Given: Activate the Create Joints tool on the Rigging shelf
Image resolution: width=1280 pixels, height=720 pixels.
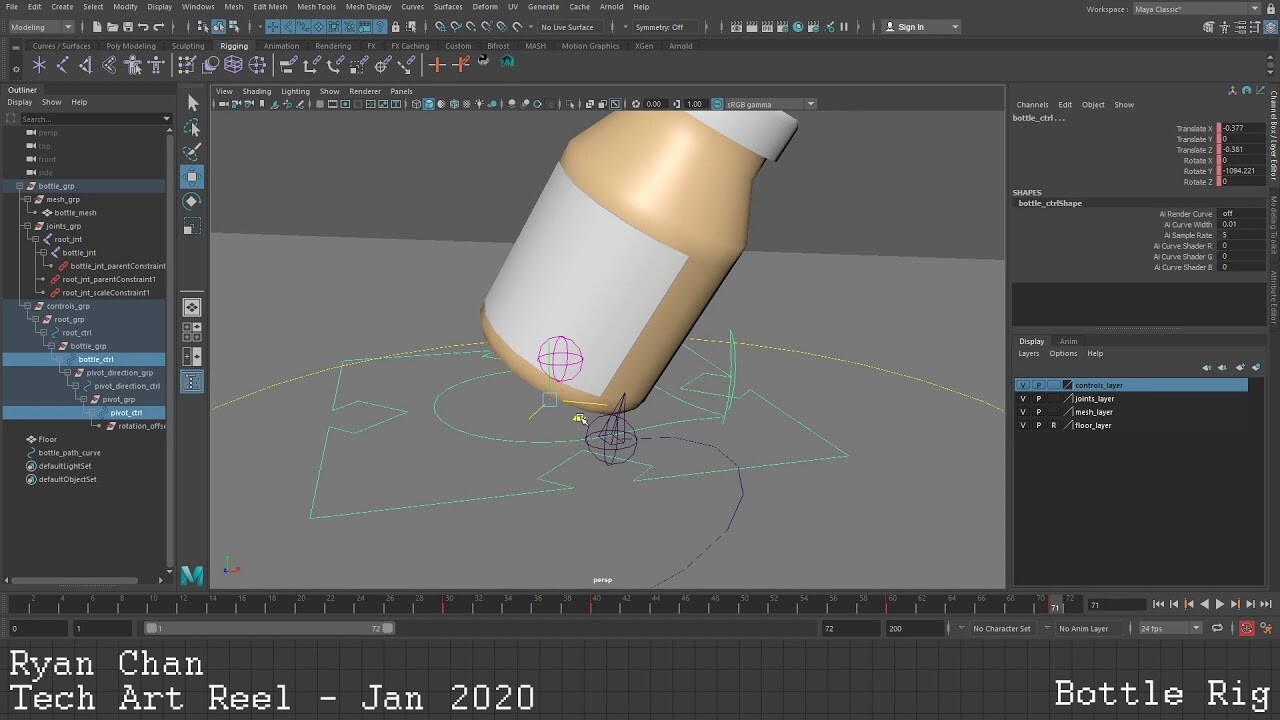Looking at the screenshot, I should (x=38, y=63).
